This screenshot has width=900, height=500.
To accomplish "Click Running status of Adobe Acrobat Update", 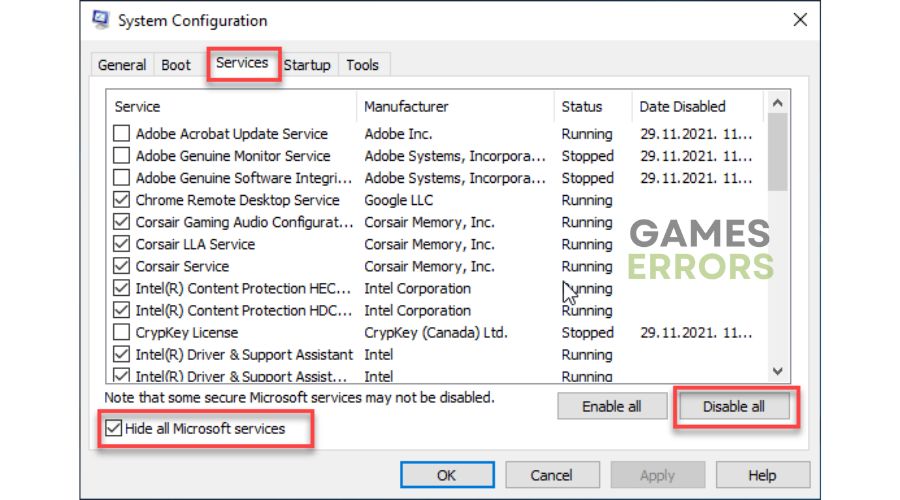I will [587, 134].
